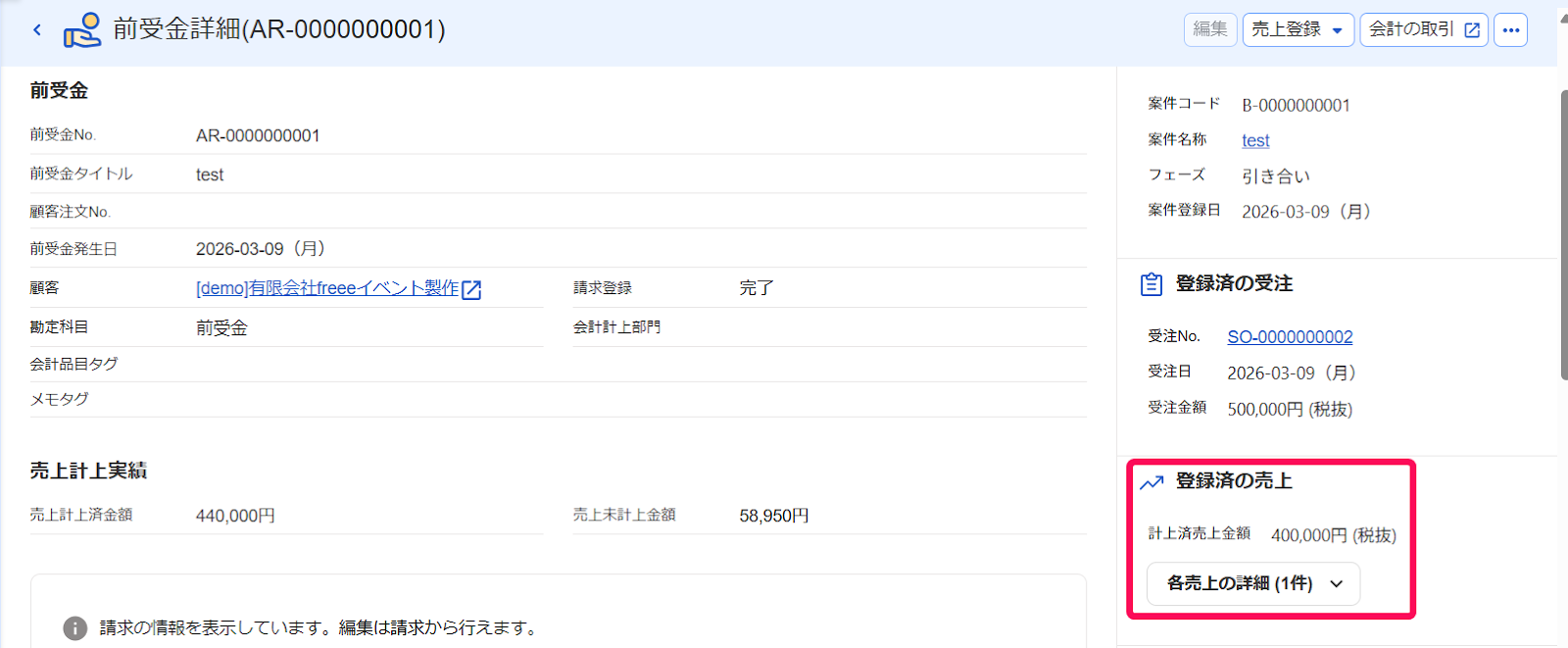Select the AR-0000000001 advance number value

[258, 135]
